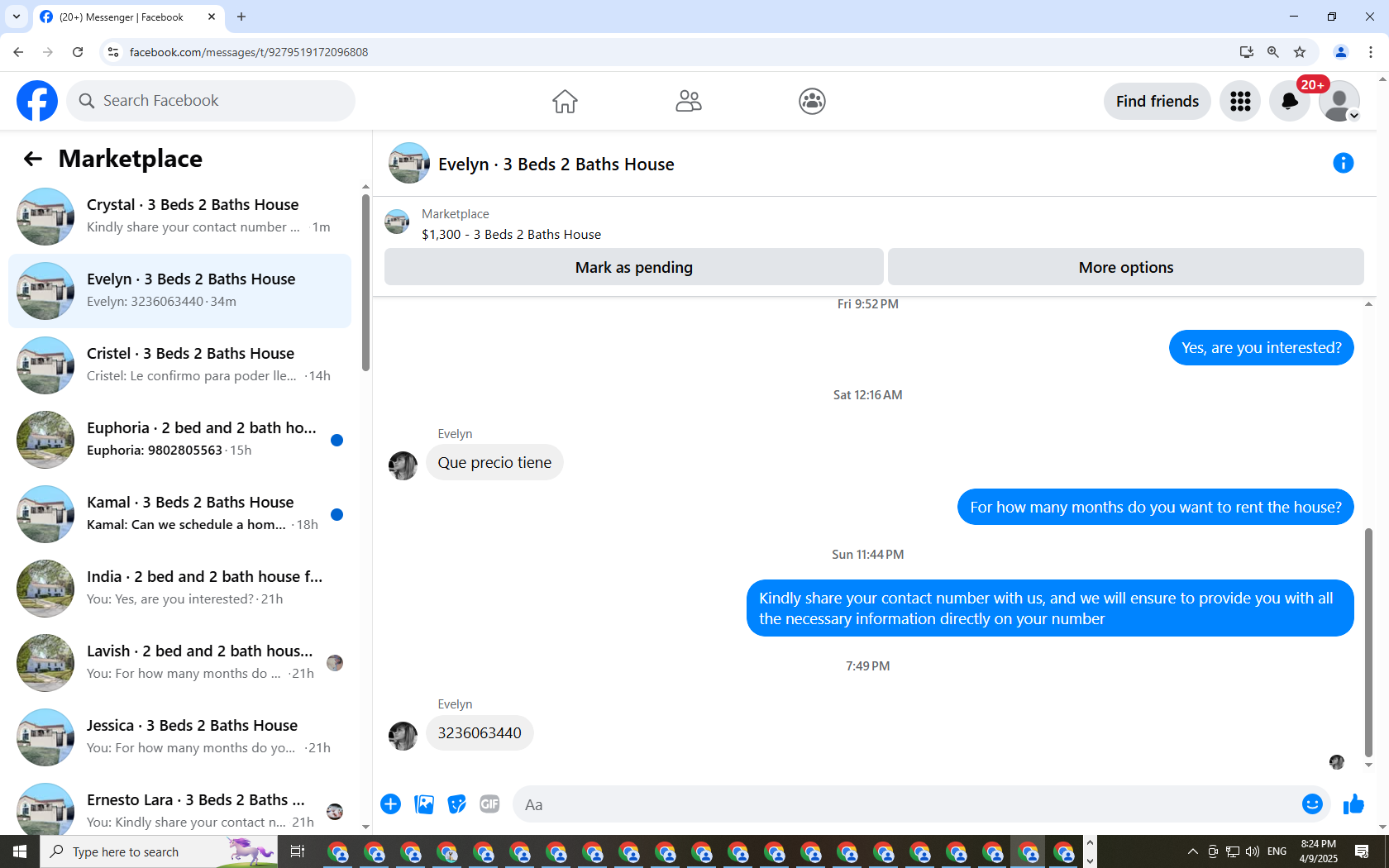The width and height of the screenshot is (1389, 868).
Task: Open Euphoria's 2 bed and 2 bath conversation
Action: pyautogui.click(x=179, y=440)
